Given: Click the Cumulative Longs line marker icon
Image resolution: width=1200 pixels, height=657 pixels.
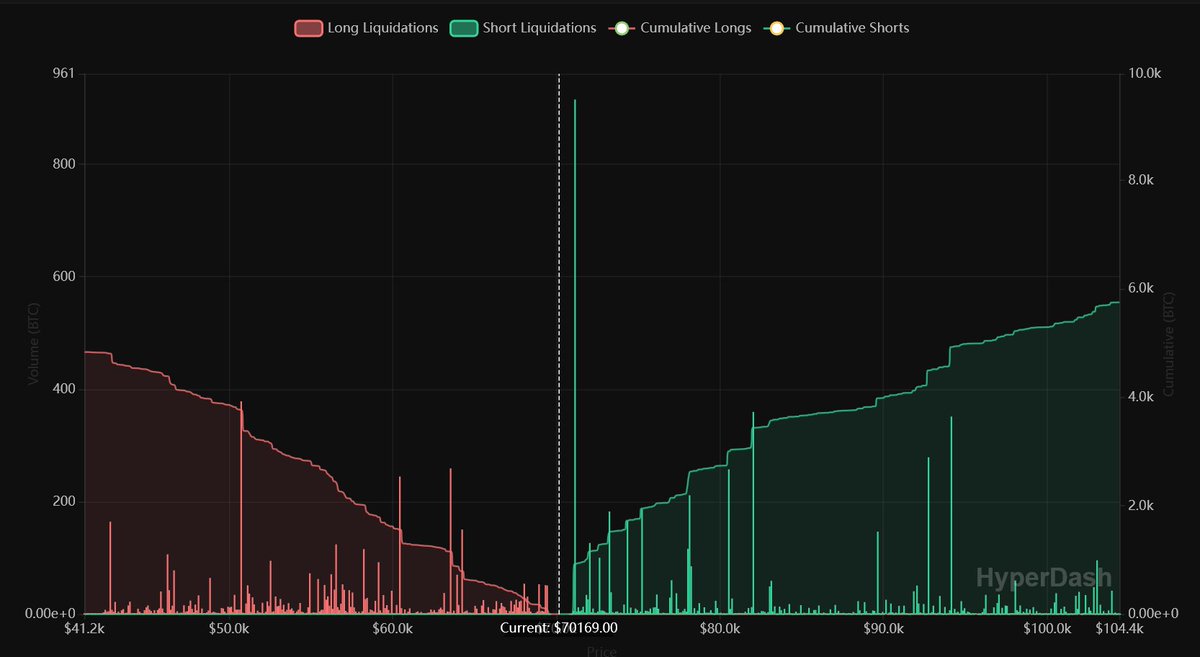Looking at the screenshot, I should coord(621,28).
